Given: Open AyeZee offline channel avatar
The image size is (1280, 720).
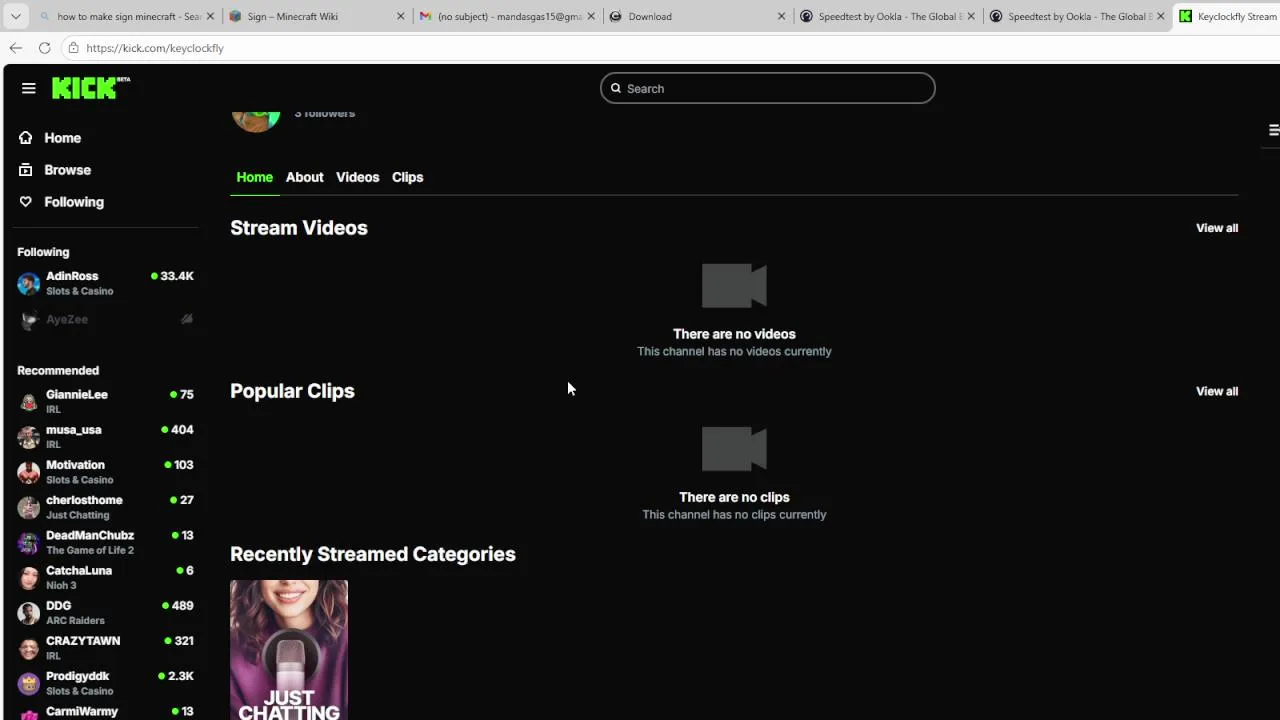Looking at the screenshot, I should pos(29,320).
